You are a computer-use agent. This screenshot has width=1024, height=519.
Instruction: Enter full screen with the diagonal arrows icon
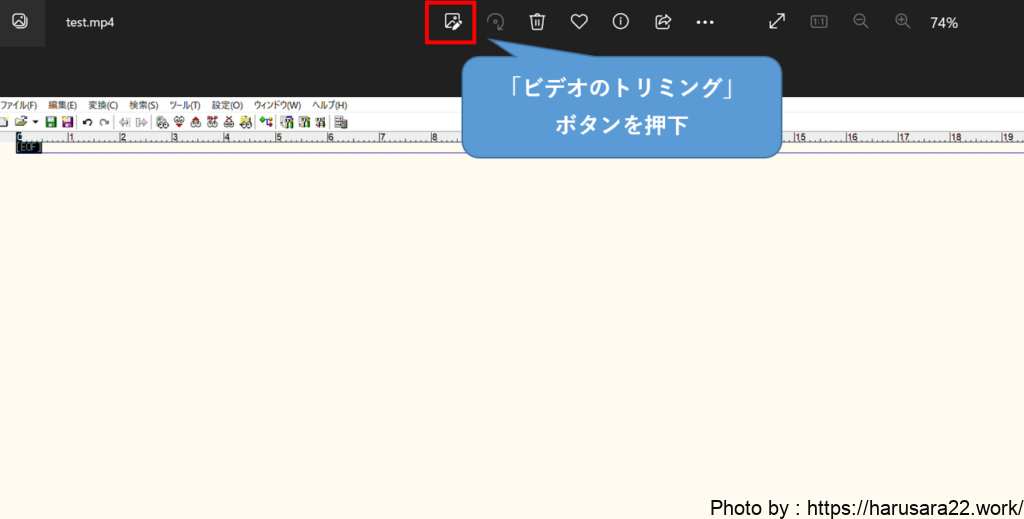point(777,22)
